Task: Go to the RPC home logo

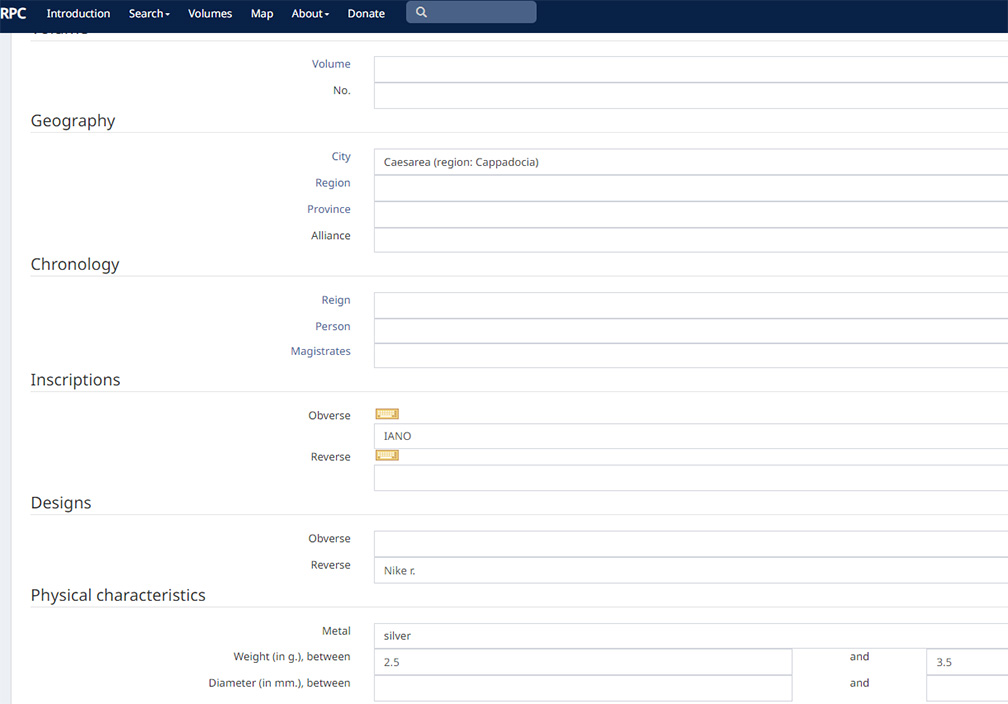Action: pyautogui.click(x=13, y=13)
